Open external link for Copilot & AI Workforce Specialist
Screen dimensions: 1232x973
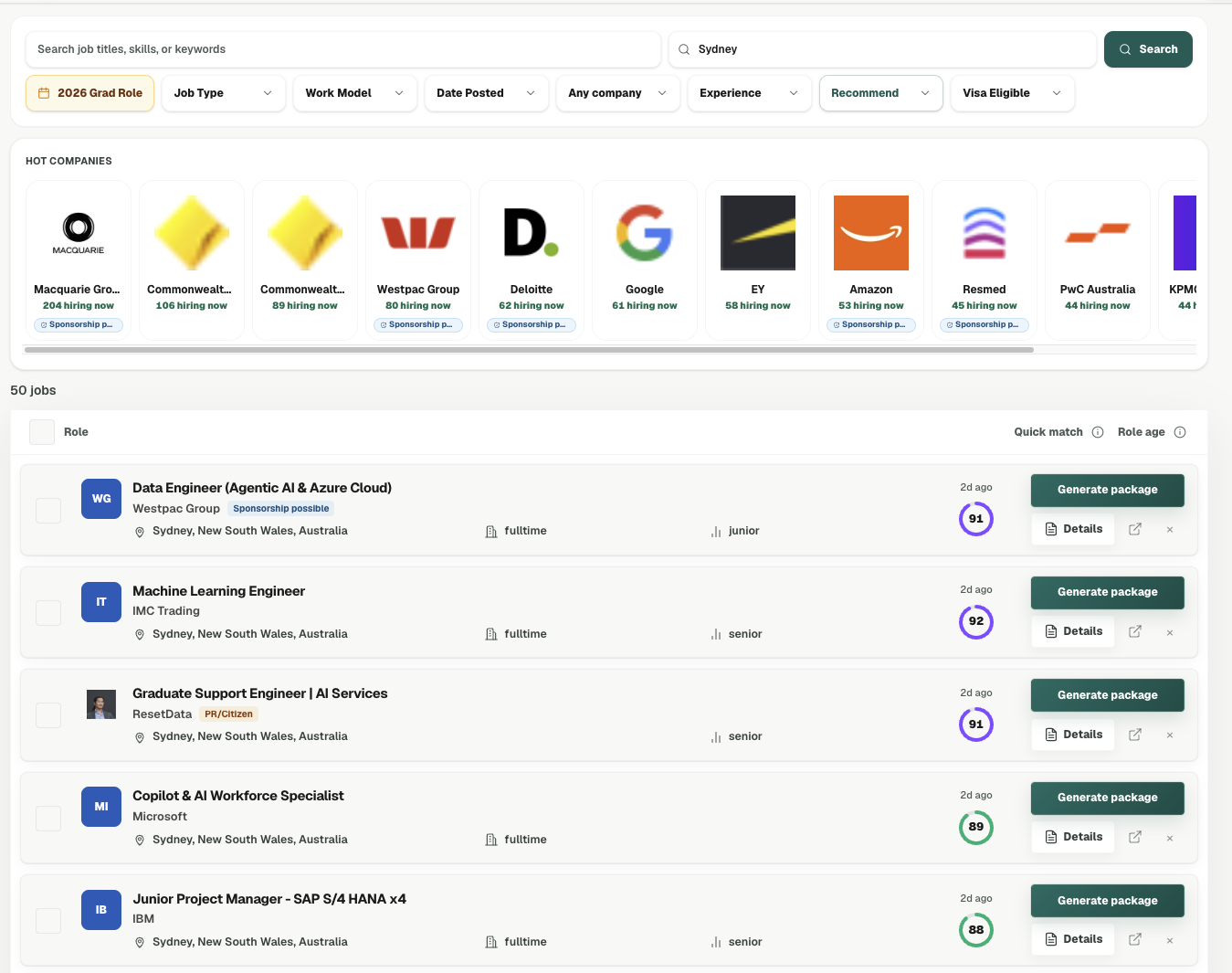click(1135, 837)
